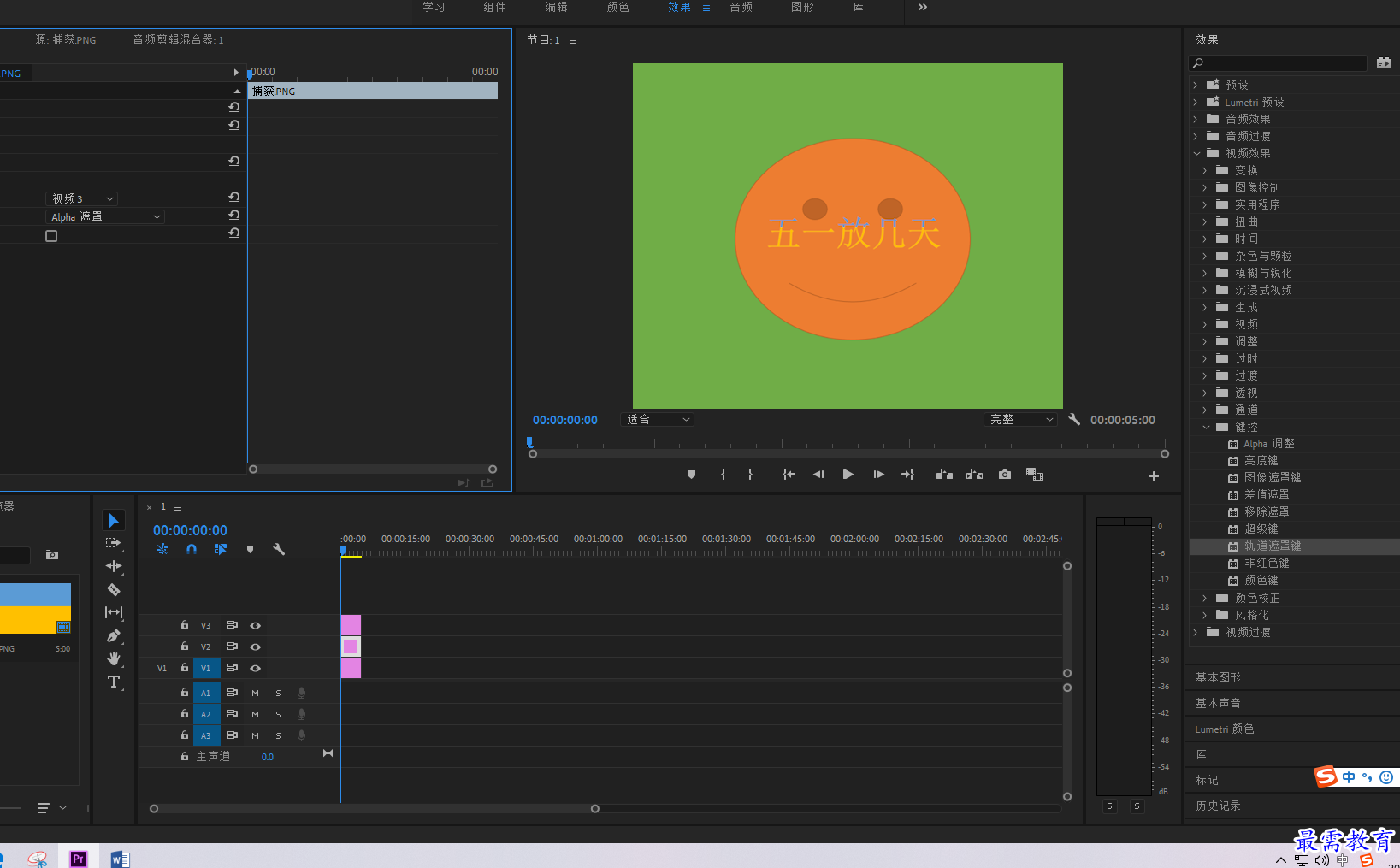Viewport: 1400px width, 868px height.
Task: Select the Selection arrow tool
Action: (x=114, y=520)
